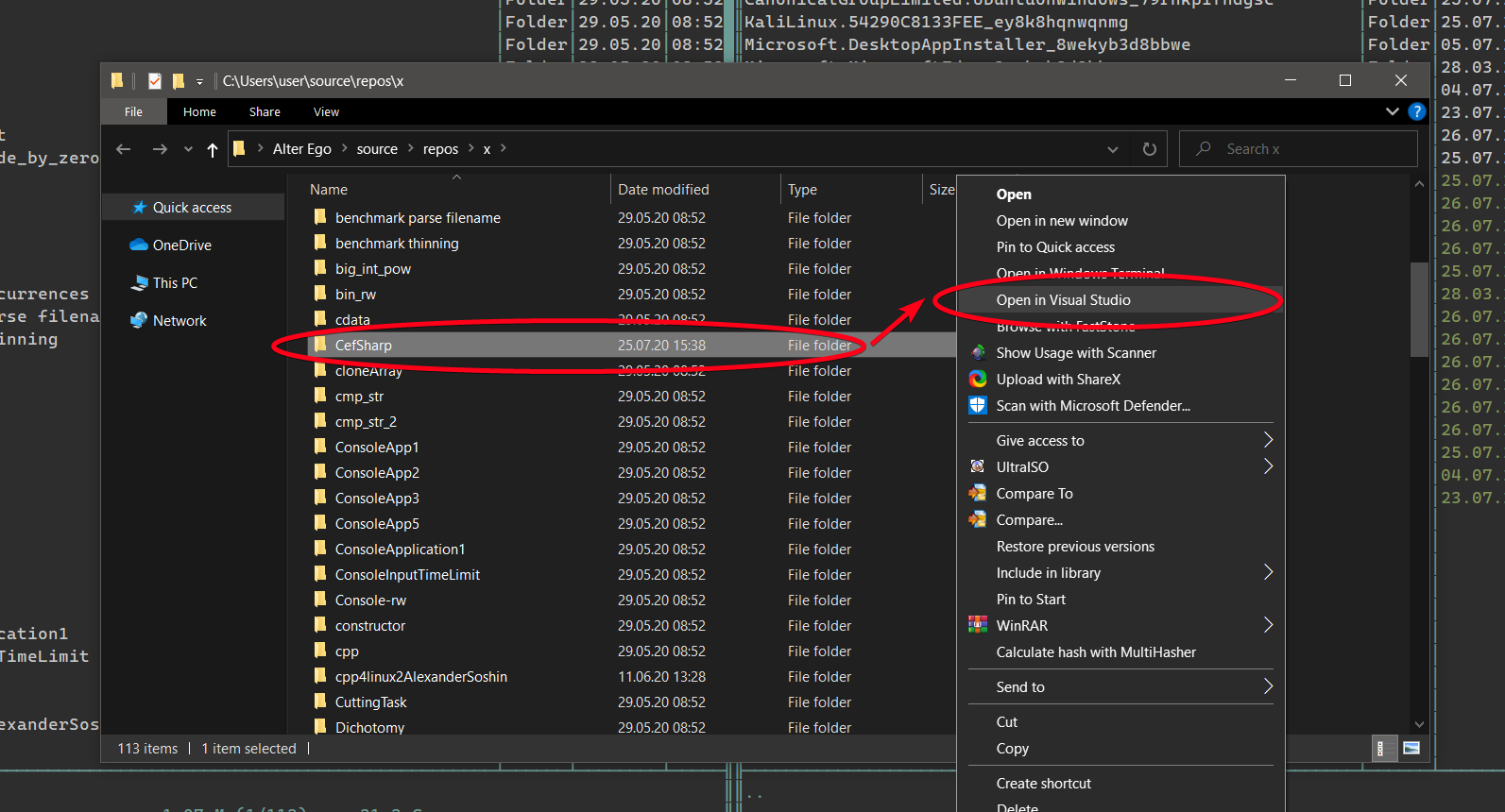This screenshot has height=812, width=1505.
Task: Click the New Folder quick access icon
Action: (178, 81)
